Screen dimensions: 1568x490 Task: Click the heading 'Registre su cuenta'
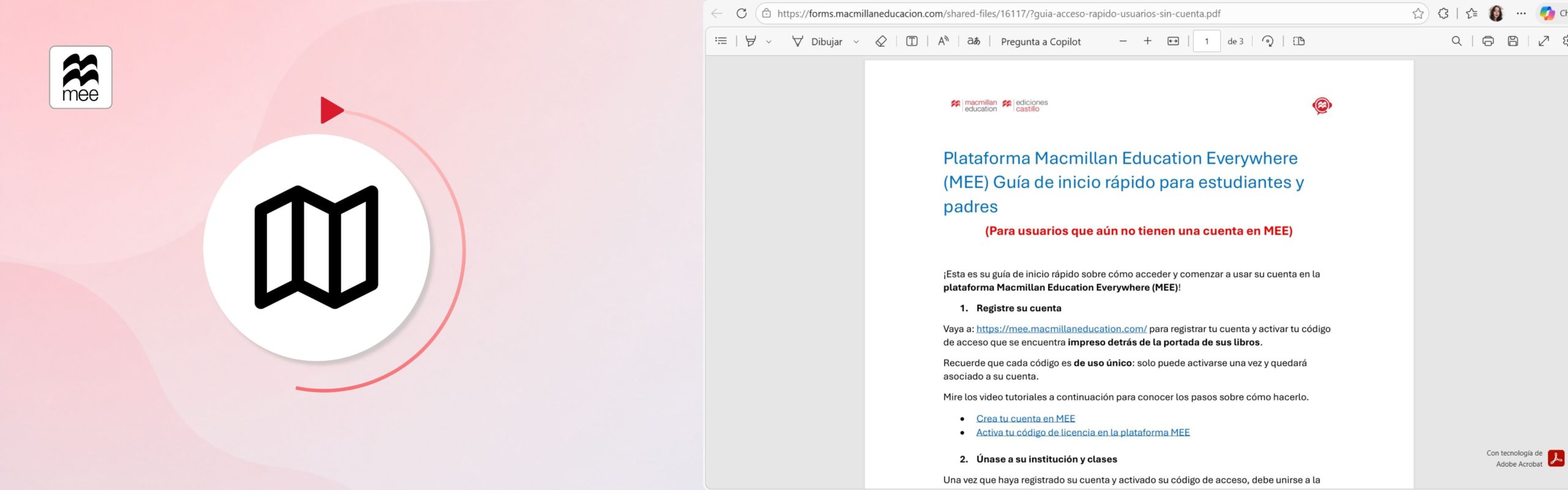[1019, 308]
